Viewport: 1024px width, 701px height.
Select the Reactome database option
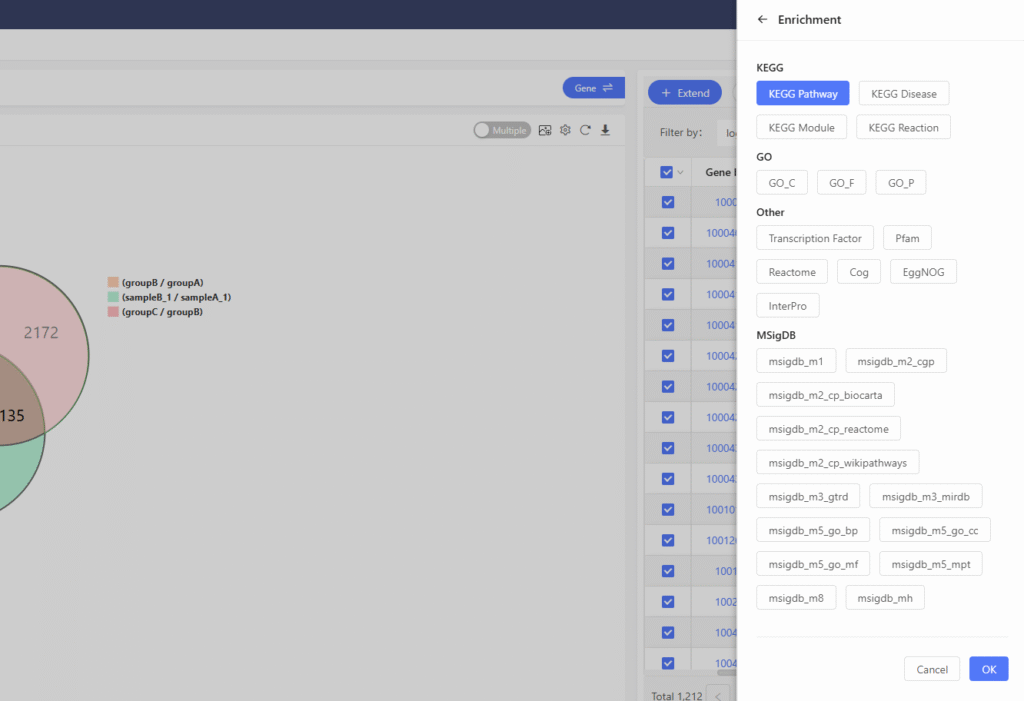tap(792, 272)
